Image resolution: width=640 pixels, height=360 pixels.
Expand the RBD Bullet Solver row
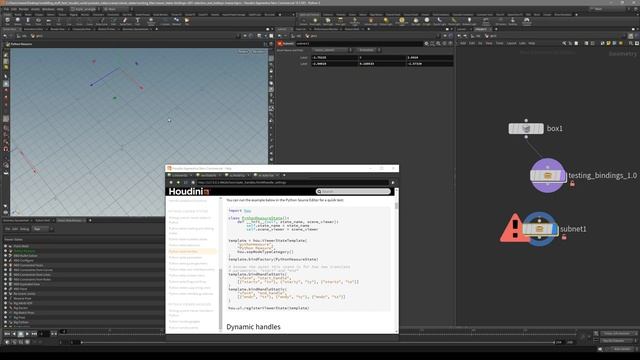pyautogui.click(x=5, y=256)
